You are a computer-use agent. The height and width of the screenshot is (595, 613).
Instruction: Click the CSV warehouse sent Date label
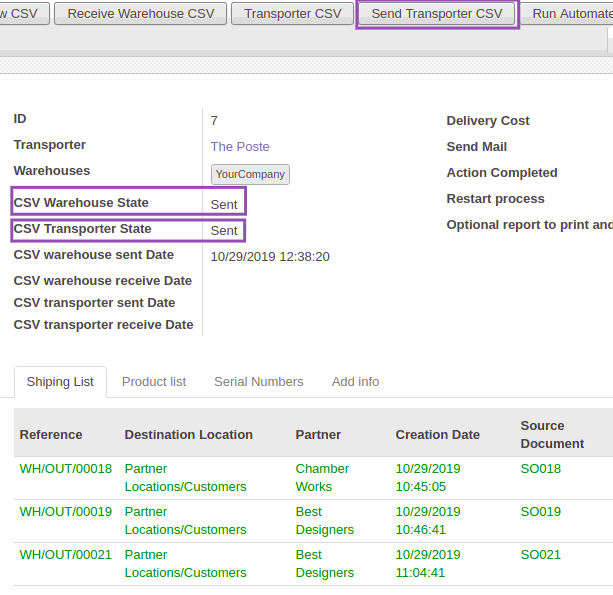93,255
